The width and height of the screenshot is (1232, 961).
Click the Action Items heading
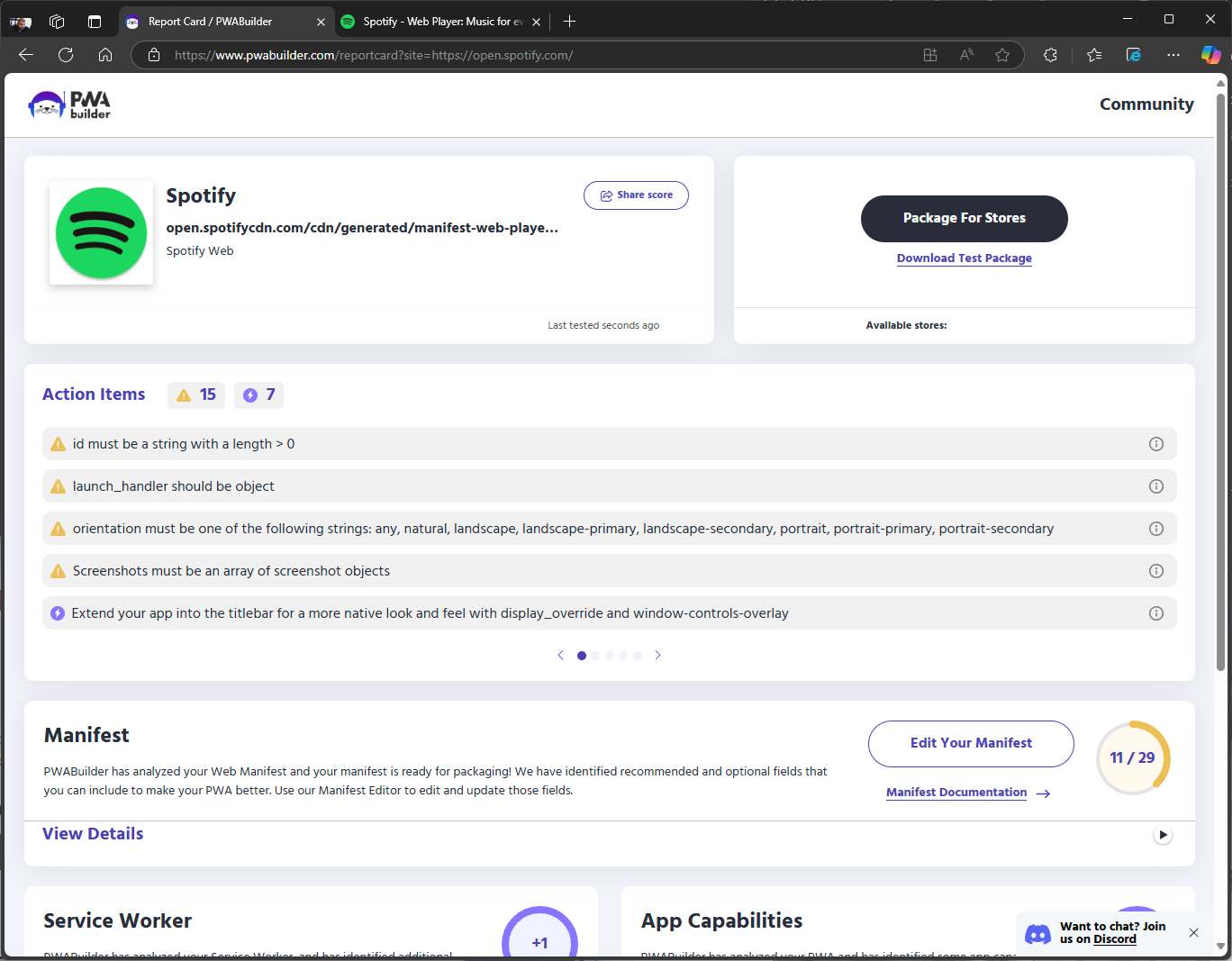(x=94, y=394)
